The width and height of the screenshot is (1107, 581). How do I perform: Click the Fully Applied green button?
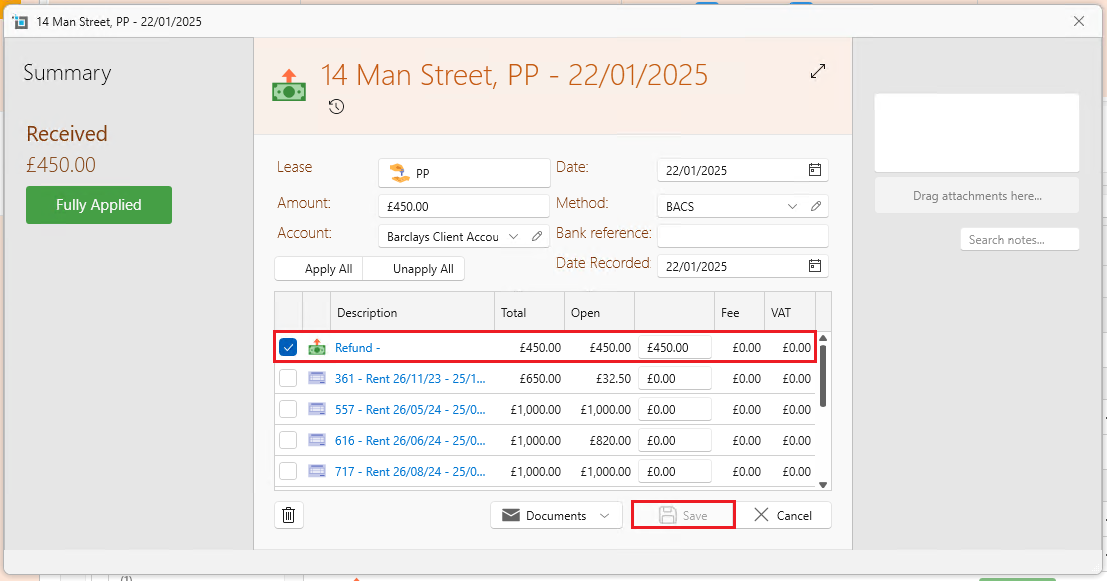point(99,205)
